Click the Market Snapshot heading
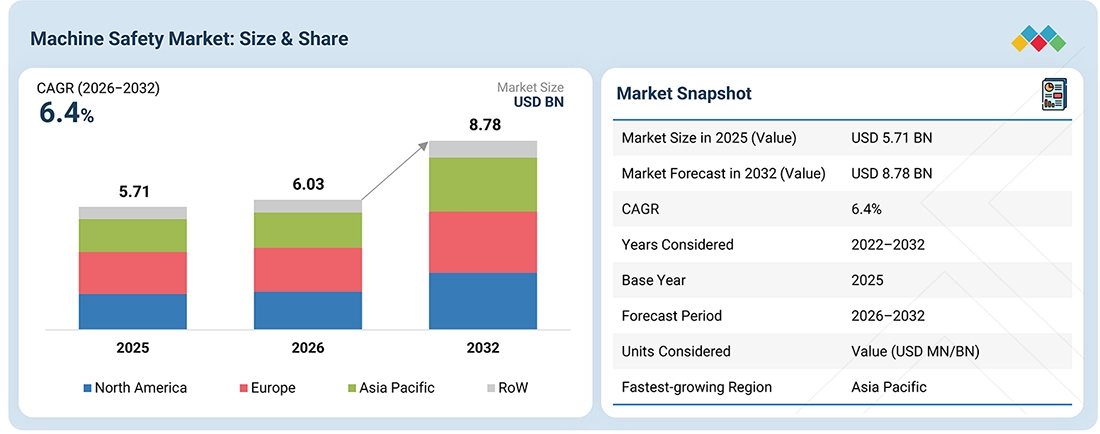Viewport: 1100px width, 434px height. (684, 93)
